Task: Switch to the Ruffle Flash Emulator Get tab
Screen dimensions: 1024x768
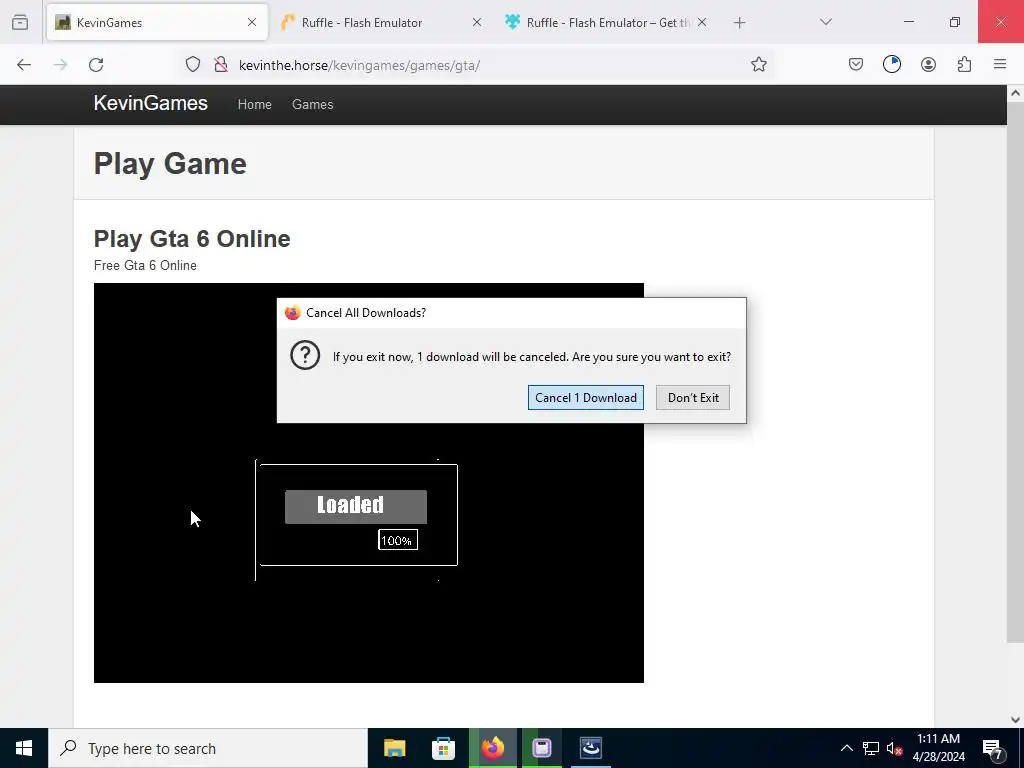Action: coord(607,22)
